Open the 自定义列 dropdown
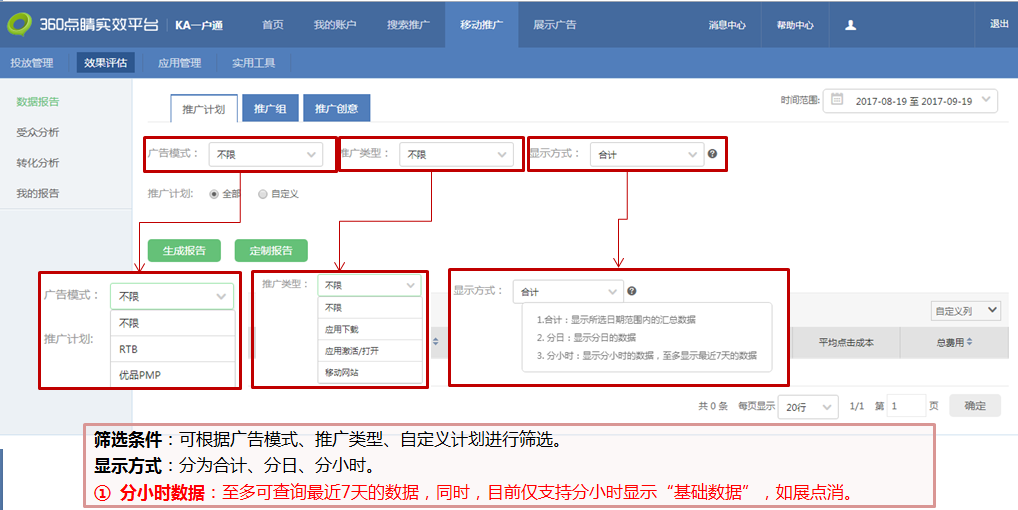Viewport: 1018px width, 510px height. [964, 311]
